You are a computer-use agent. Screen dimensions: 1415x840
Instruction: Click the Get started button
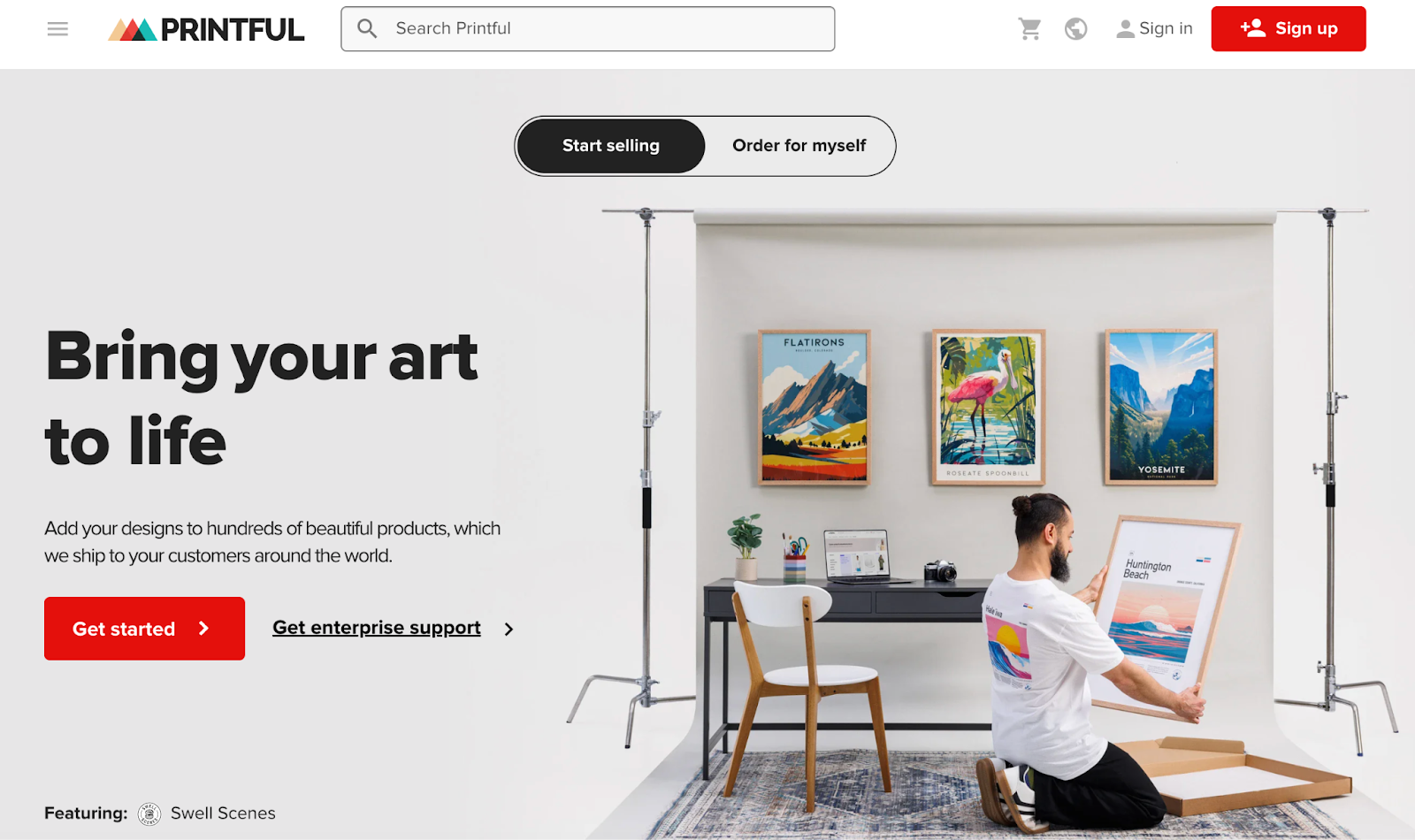(145, 629)
